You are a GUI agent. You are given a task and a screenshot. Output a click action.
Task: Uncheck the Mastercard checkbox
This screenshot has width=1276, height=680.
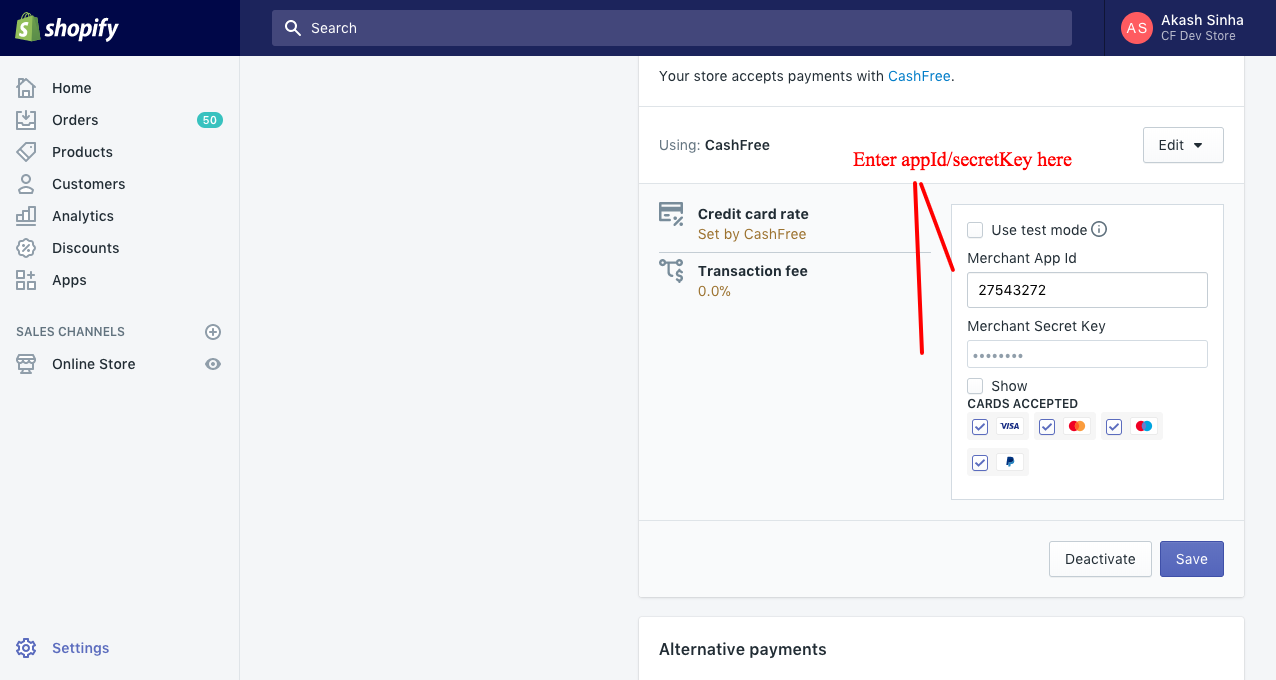pos(1047,427)
